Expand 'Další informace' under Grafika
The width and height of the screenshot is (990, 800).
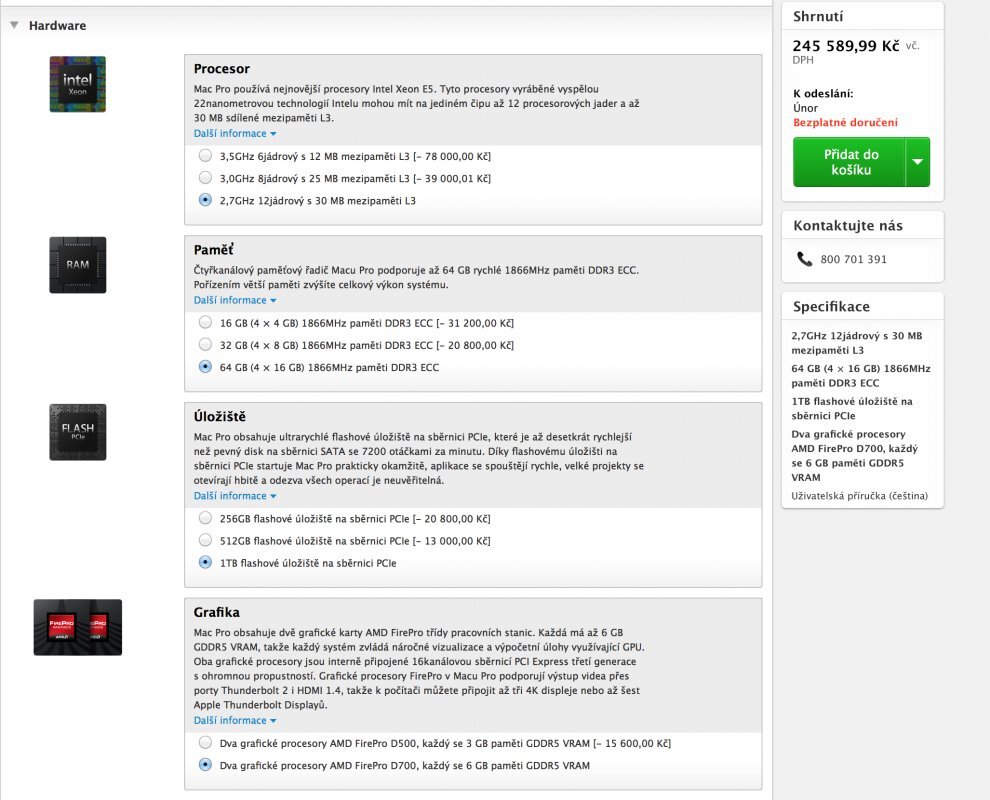coord(235,720)
